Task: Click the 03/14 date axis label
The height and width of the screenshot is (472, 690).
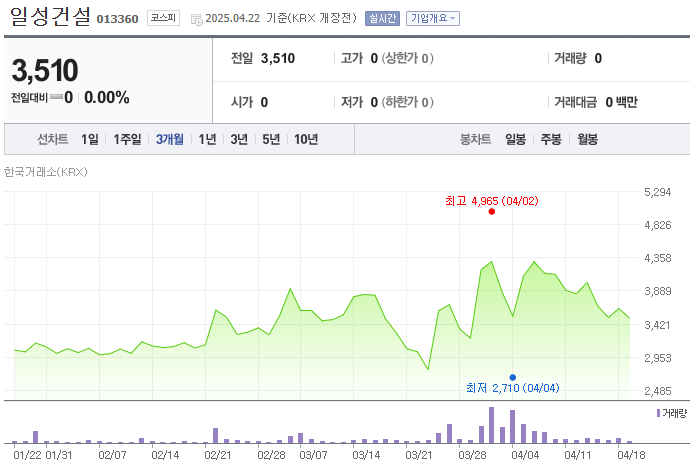Action: (366, 455)
